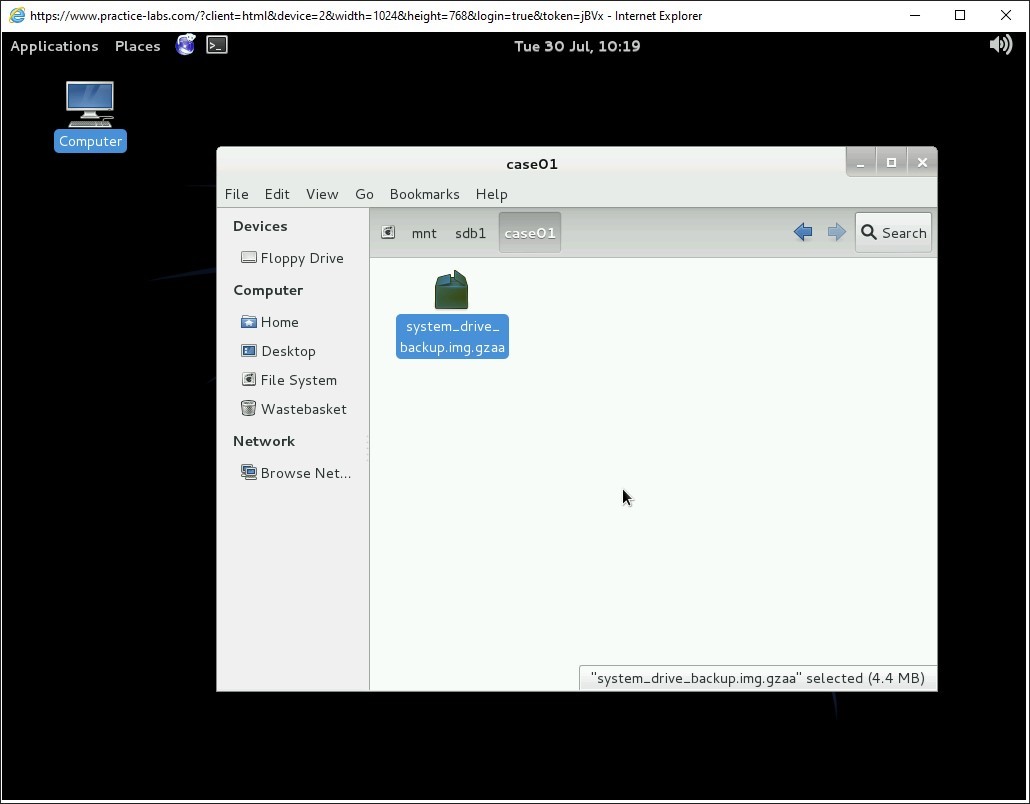This screenshot has width=1030, height=804.
Task: Open the terminal launcher in top panel
Action: click(x=217, y=45)
